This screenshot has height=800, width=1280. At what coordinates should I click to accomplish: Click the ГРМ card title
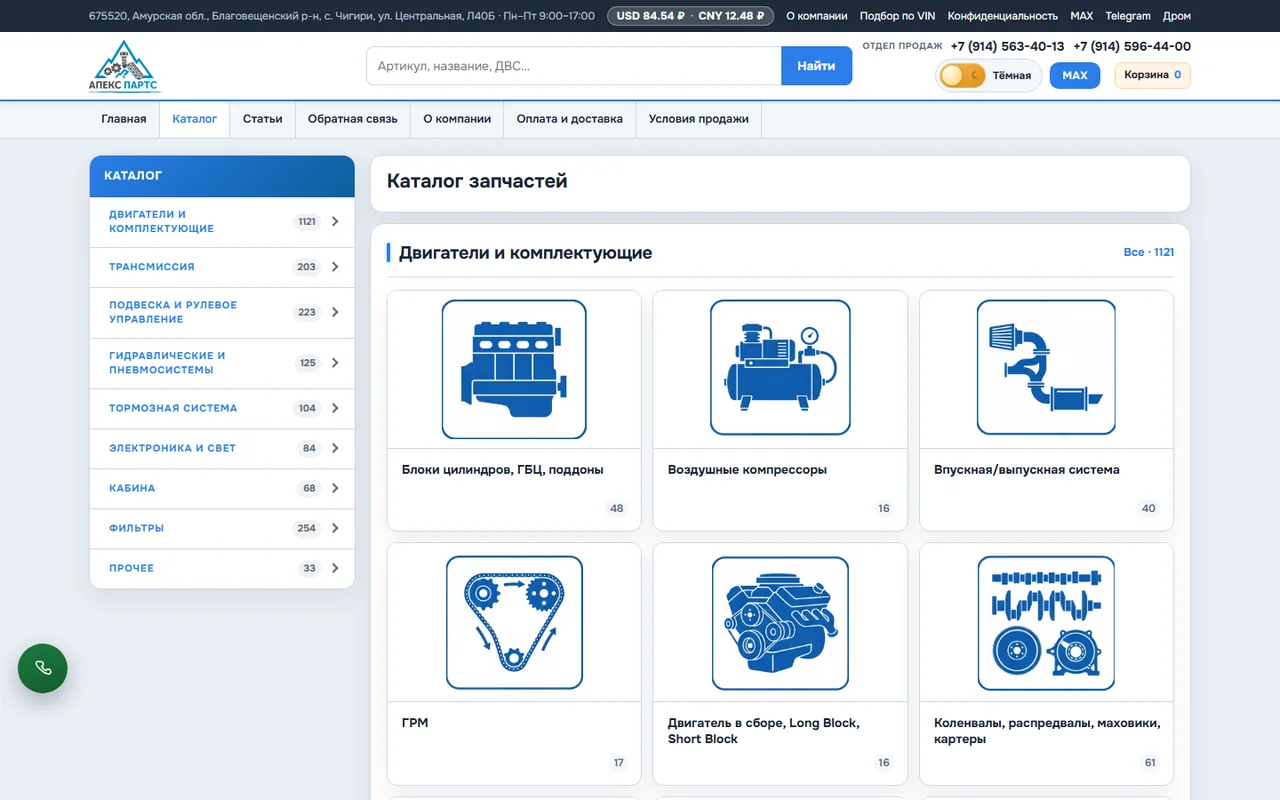[414, 722]
